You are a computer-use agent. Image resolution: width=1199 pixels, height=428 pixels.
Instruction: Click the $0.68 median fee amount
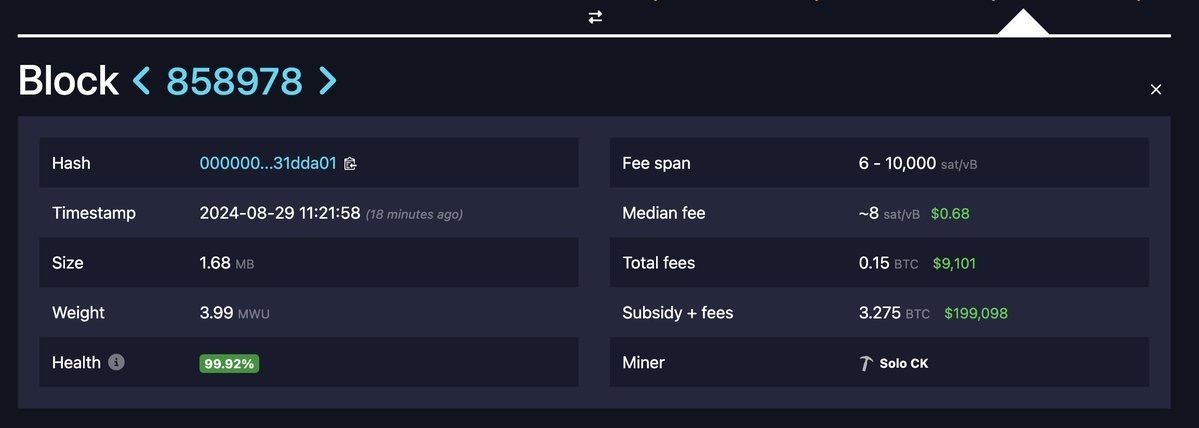click(x=950, y=213)
